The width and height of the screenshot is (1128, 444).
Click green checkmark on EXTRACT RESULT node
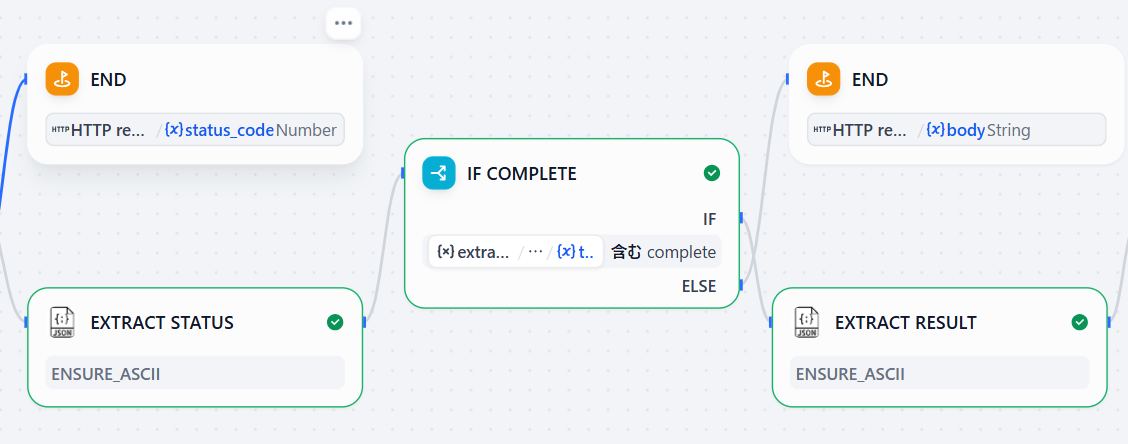tap(1079, 322)
